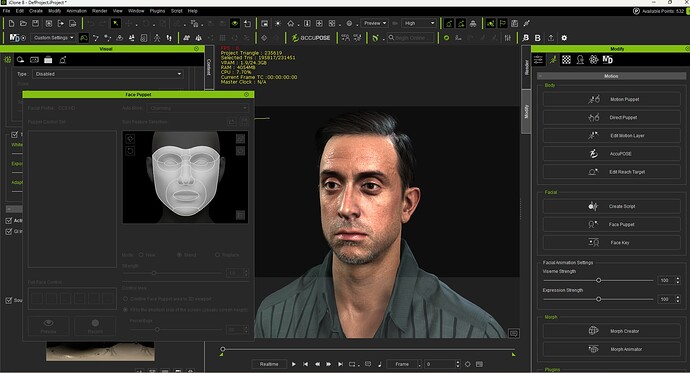Select the atmosphere gear icon in Visual panel
This screenshot has width=690, height=373.
pos(7,59)
